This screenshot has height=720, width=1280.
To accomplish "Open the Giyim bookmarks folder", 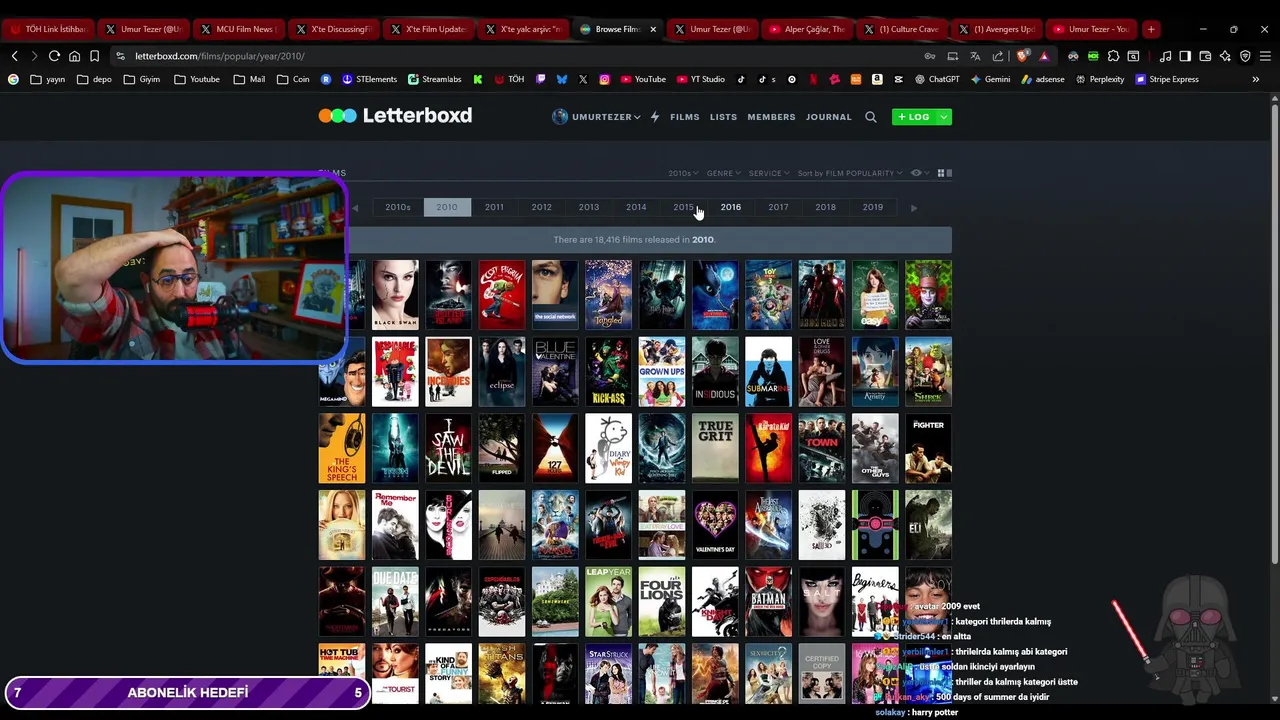I will coord(141,79).
